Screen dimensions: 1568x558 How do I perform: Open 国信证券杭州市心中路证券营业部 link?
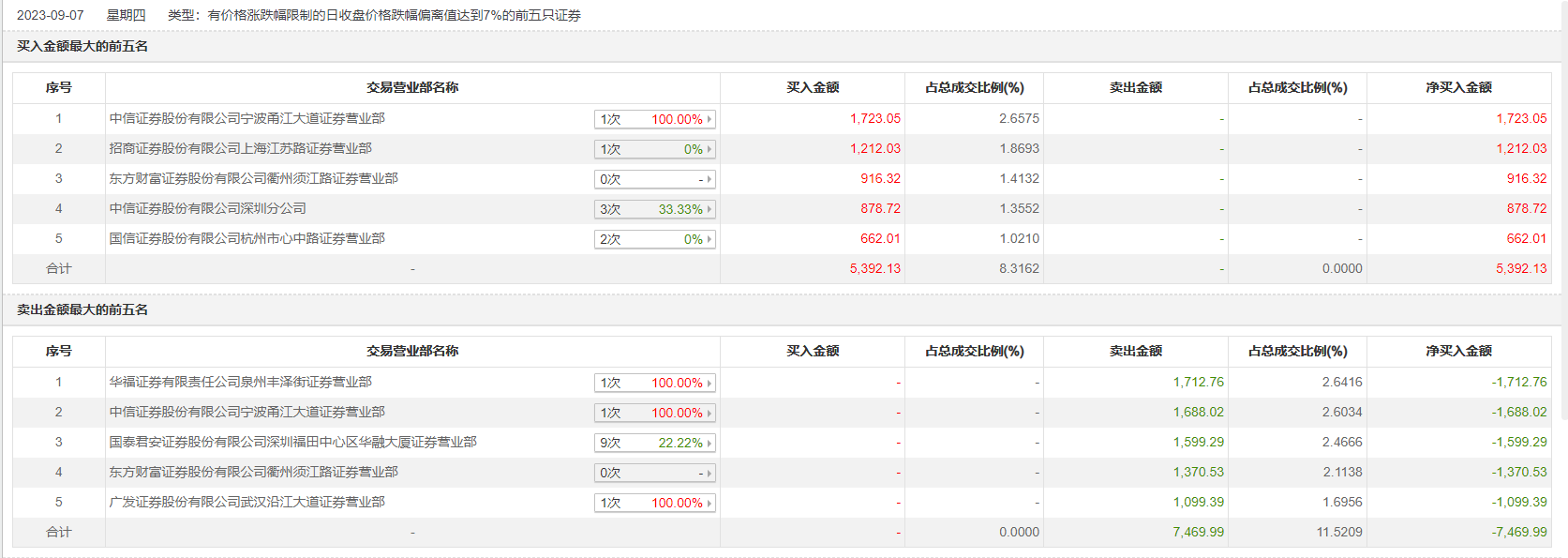point(246,238)
